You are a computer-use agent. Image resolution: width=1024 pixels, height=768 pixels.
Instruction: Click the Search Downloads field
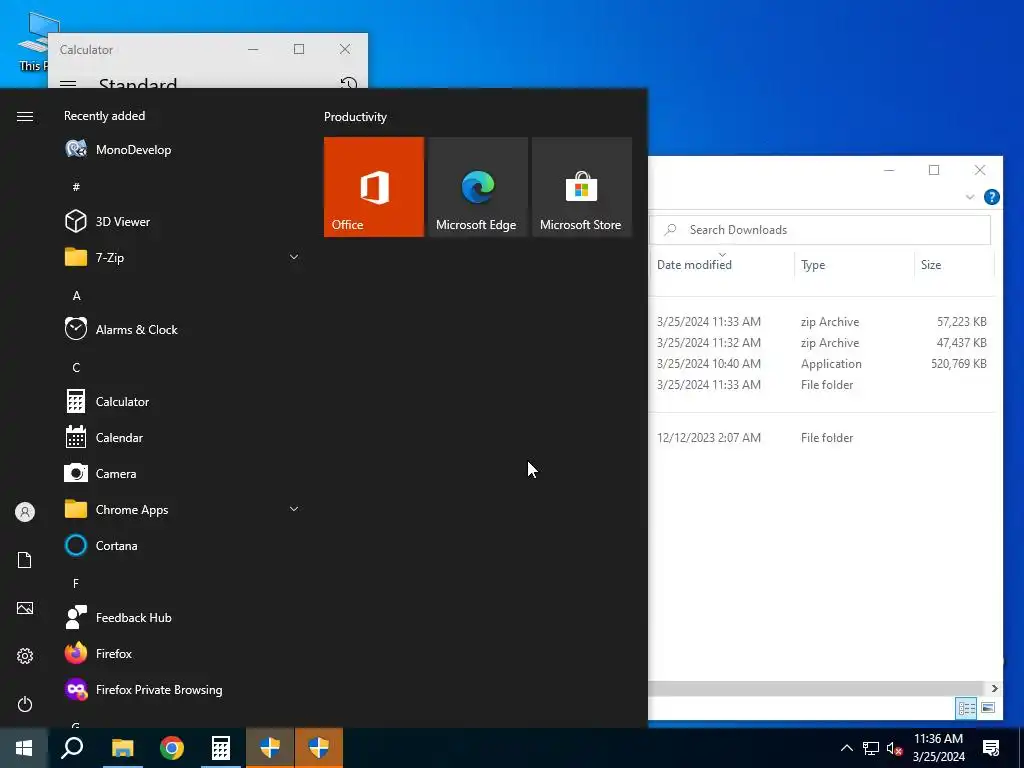point(821,230)
